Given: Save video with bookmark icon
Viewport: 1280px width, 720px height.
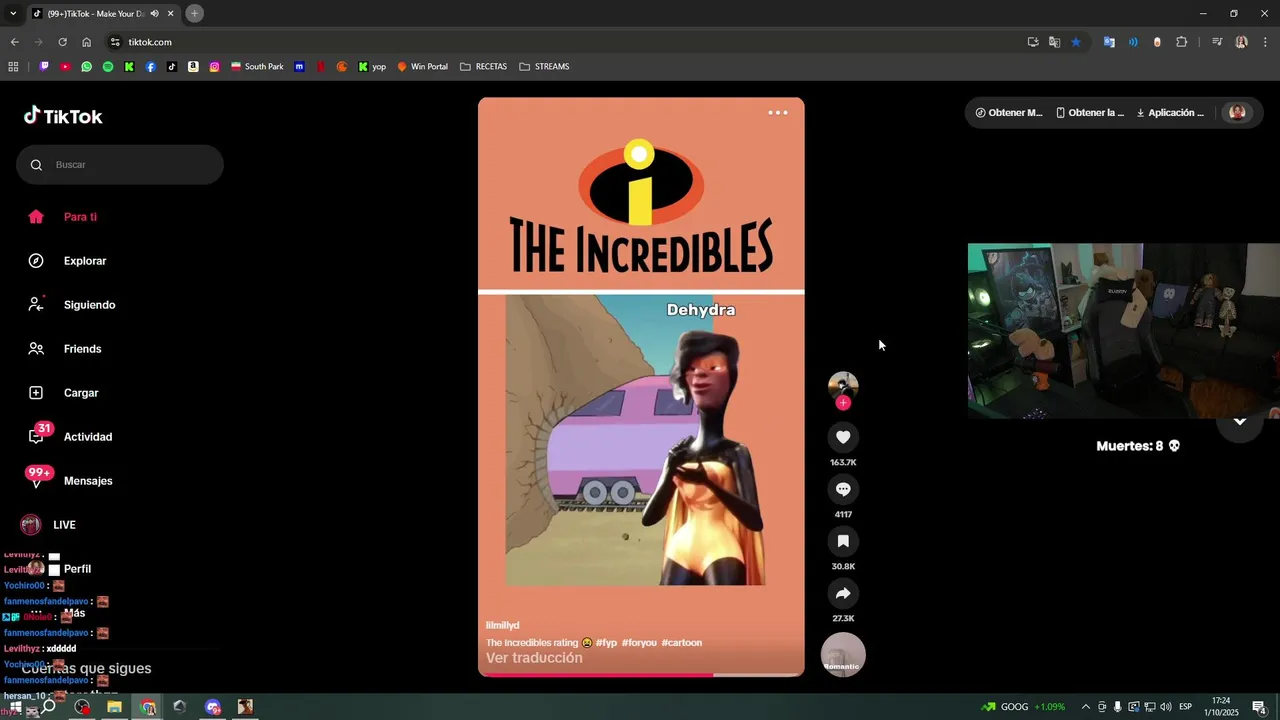Looking at the screenshot, I should (843, 541).
